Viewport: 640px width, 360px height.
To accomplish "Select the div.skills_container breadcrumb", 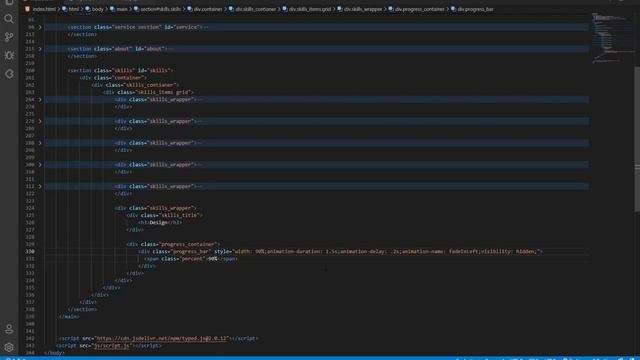I will (x=252, y=9).
